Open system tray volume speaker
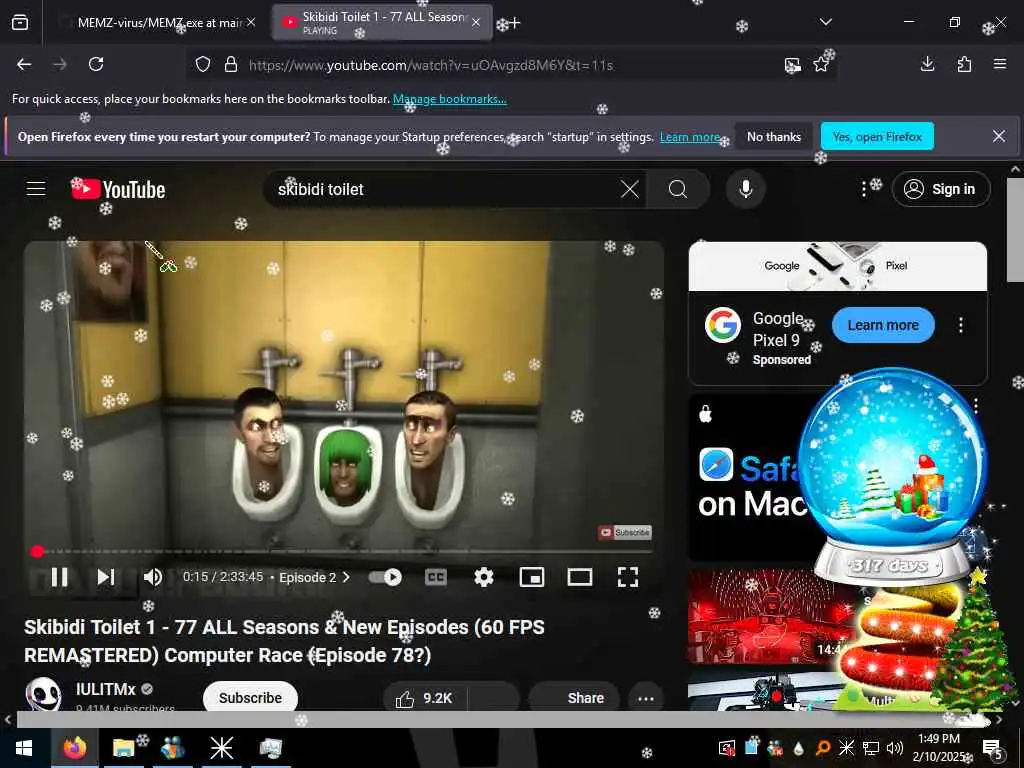 (x=895, y=748)
